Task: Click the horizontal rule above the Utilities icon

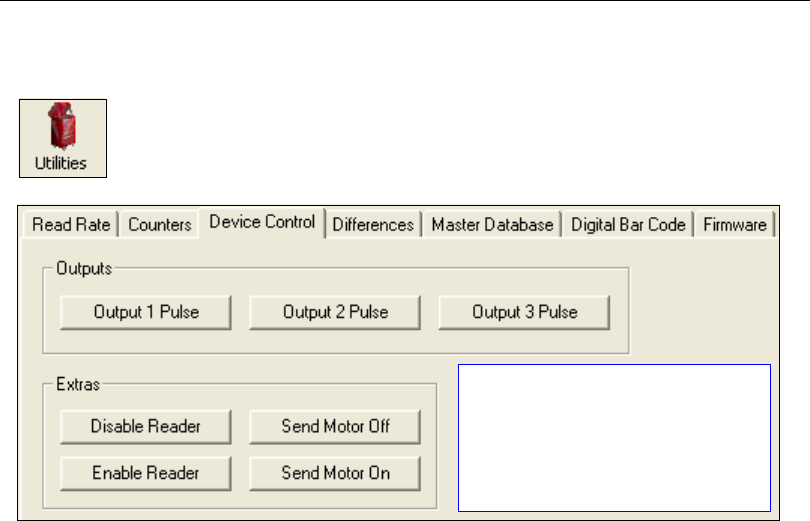Action: point(405,2)
